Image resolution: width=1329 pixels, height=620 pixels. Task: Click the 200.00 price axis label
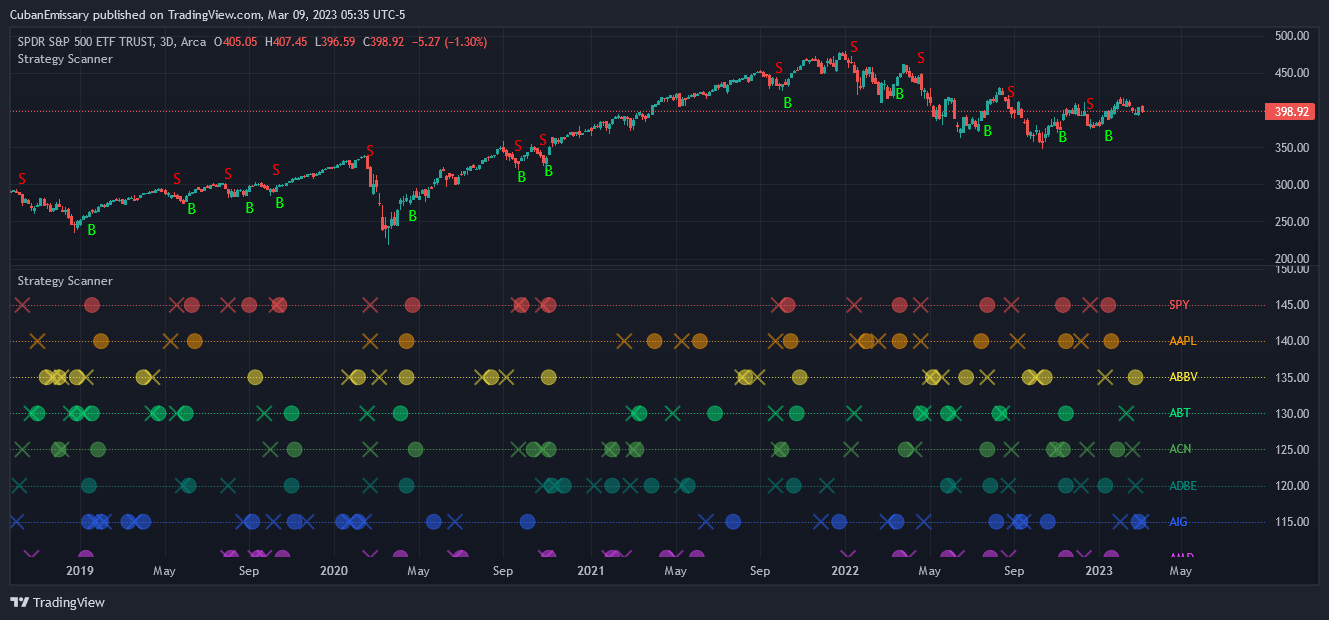[x=1292, y=259]
